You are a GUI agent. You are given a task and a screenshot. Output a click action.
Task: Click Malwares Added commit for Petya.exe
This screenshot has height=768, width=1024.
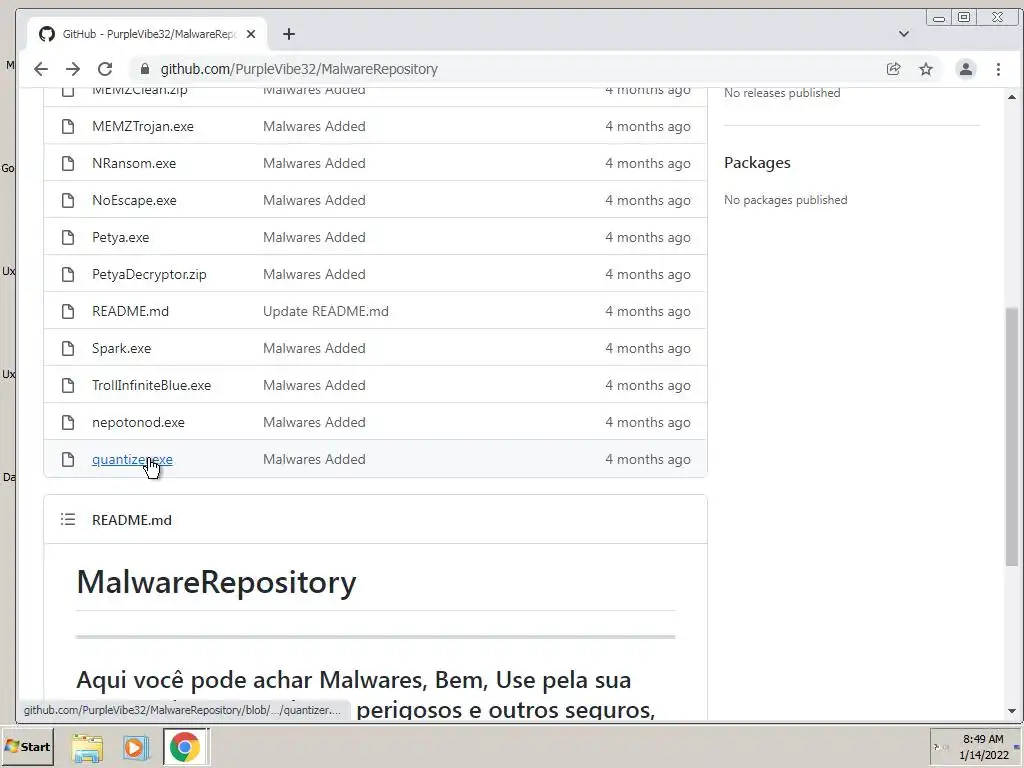(314, 237)
